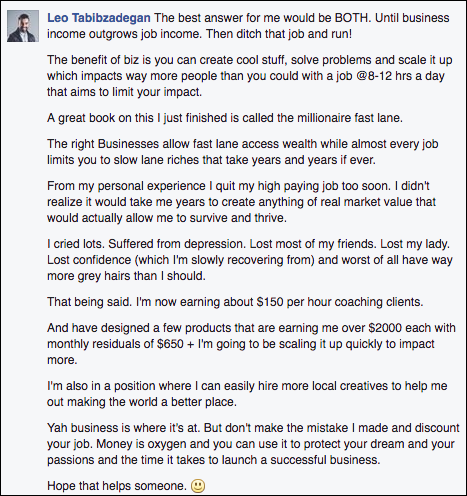The width and height of the screenshot is (467, 496).
Task: Click the '@8-12' text in the comment
Action: [x=373, y=76]
